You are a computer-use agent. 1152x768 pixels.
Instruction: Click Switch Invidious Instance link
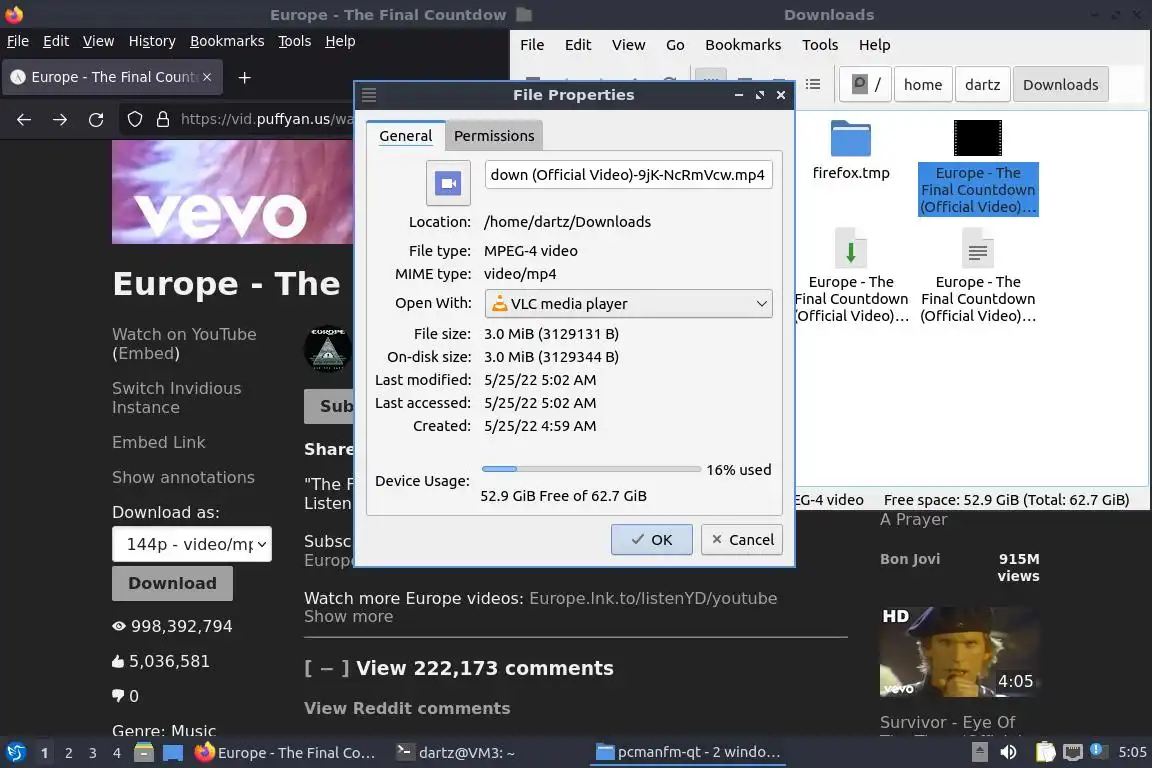[x=176, y=398]
